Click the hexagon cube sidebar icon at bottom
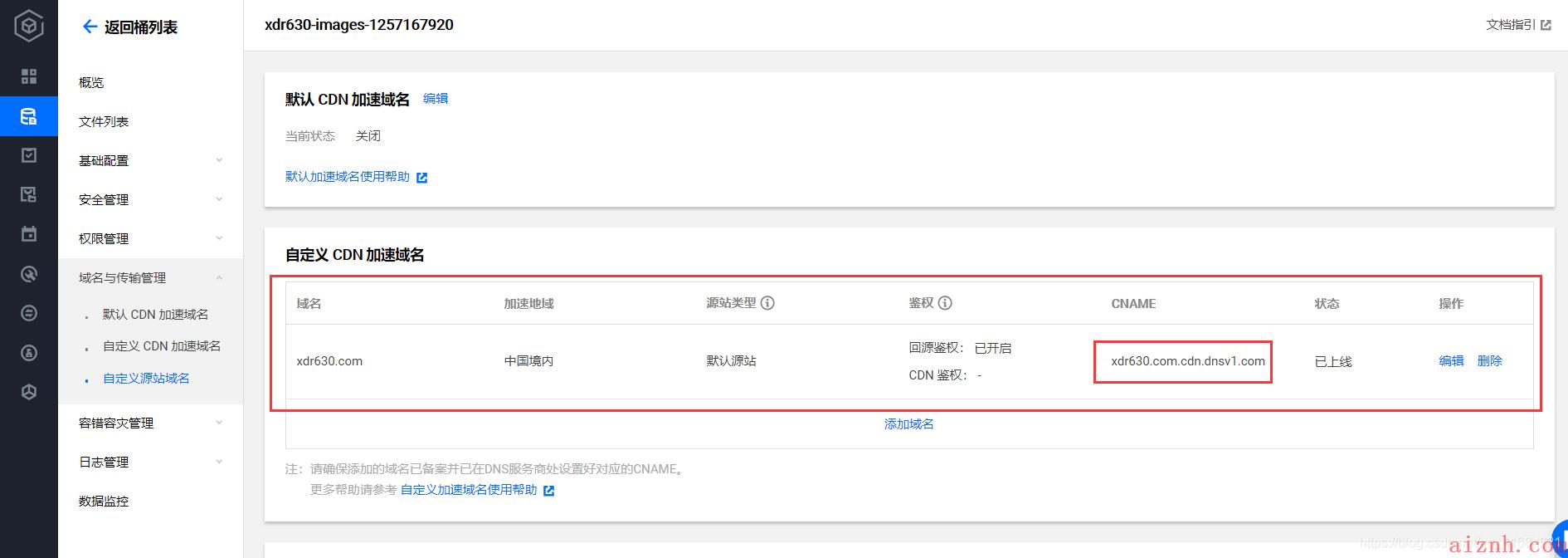The image size is (1568, 558). [29, 392]
